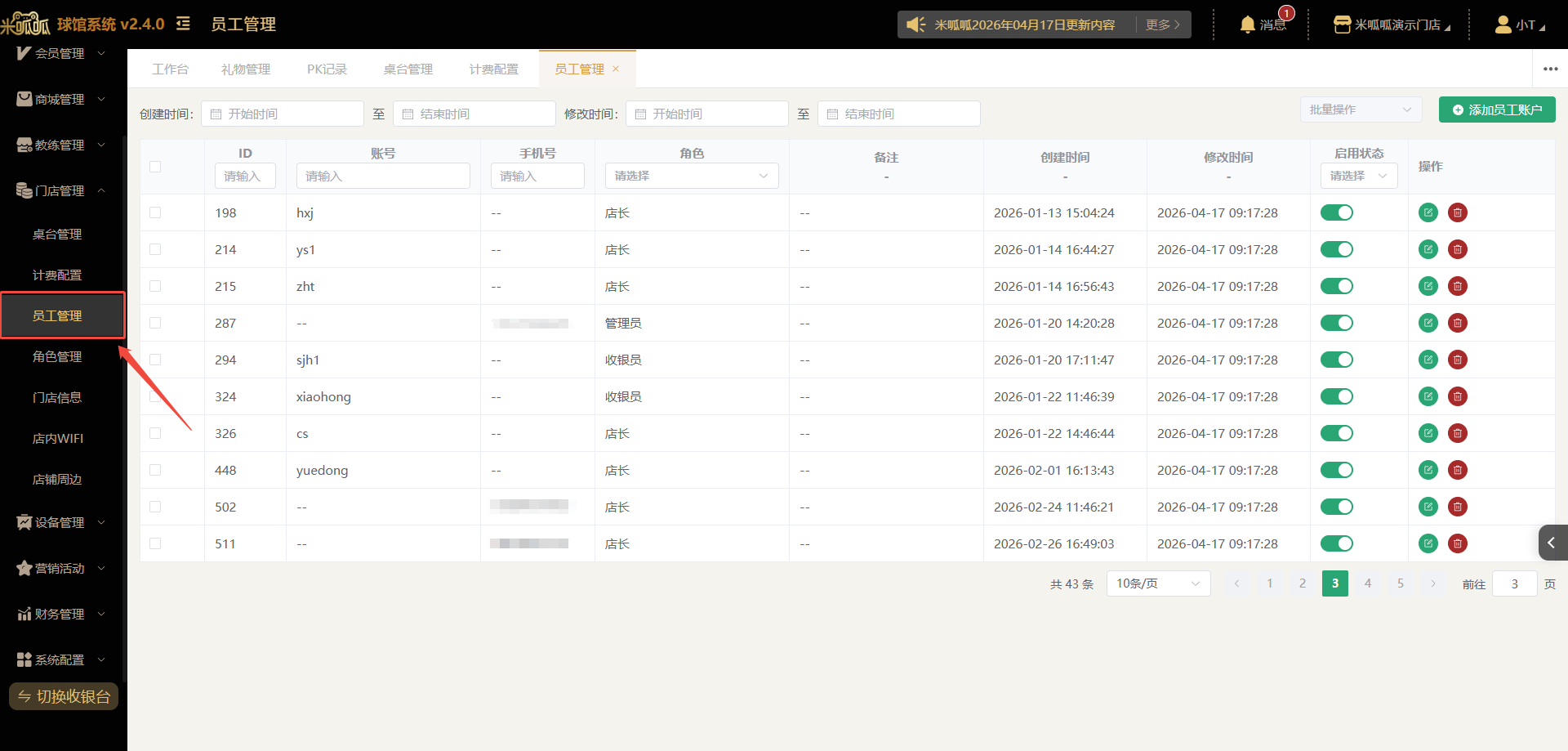Open the 消息 notification bell
This screenshot has width=1568, height=751.
pos(1247,25)
